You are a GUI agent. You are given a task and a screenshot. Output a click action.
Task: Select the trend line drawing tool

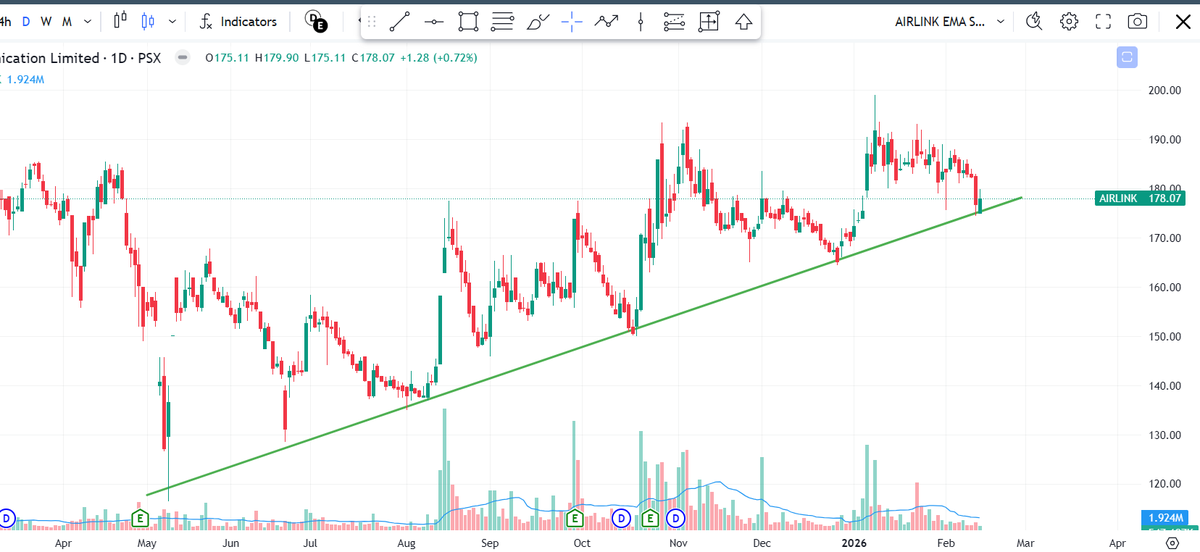(400, 21)
